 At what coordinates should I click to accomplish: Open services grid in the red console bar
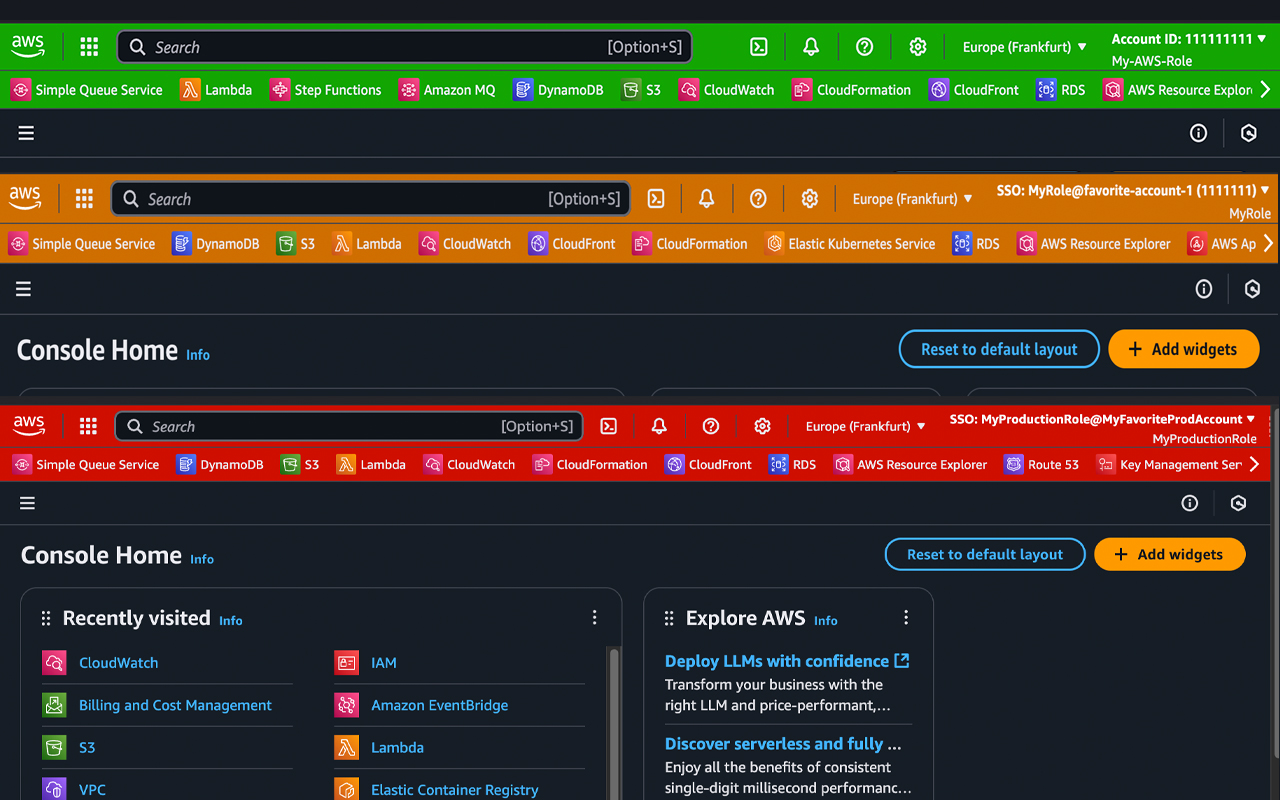pyautogui.click(x=88, y=426)
